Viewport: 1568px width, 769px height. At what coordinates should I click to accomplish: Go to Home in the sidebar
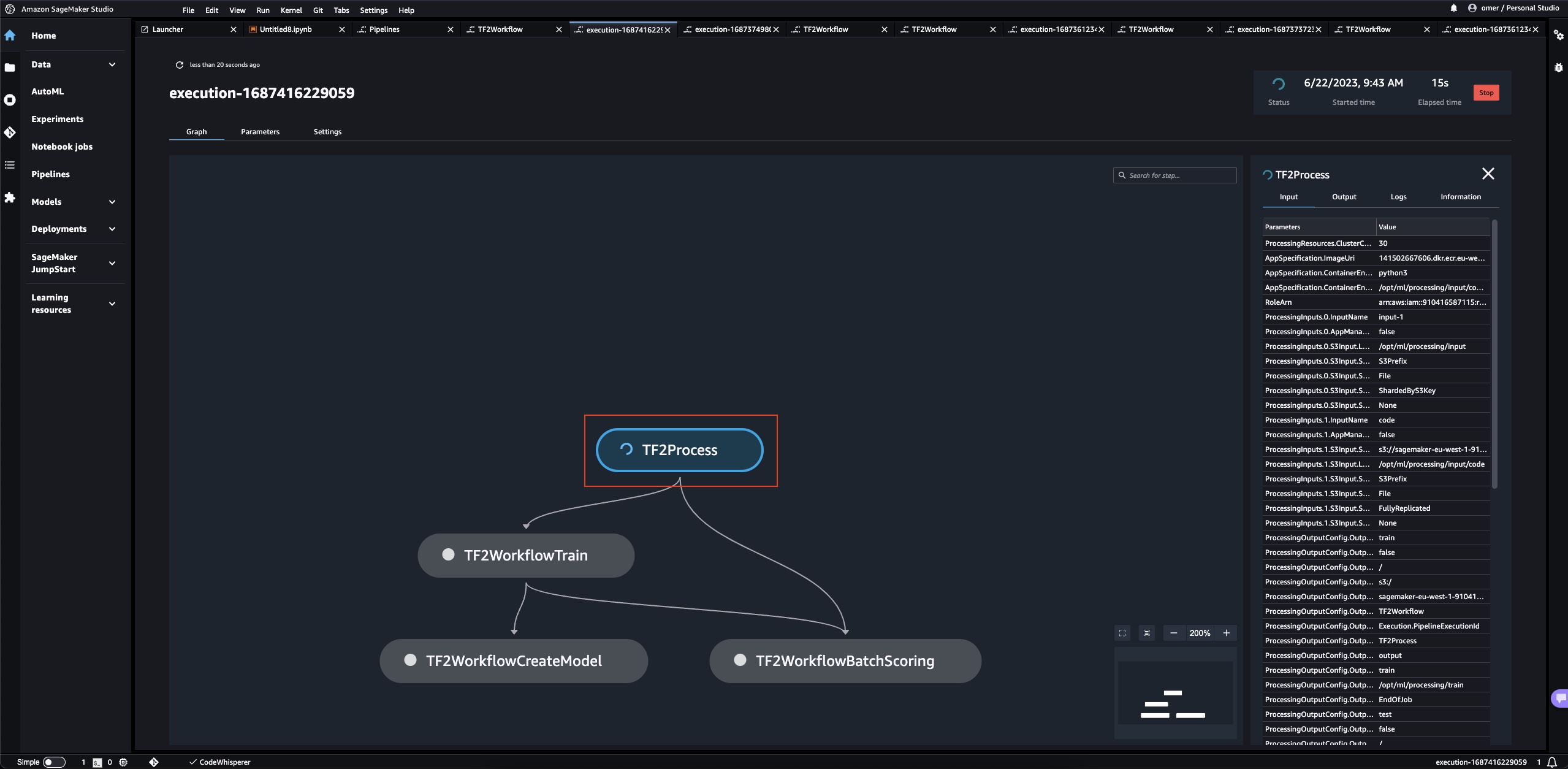tap(44, 36)
